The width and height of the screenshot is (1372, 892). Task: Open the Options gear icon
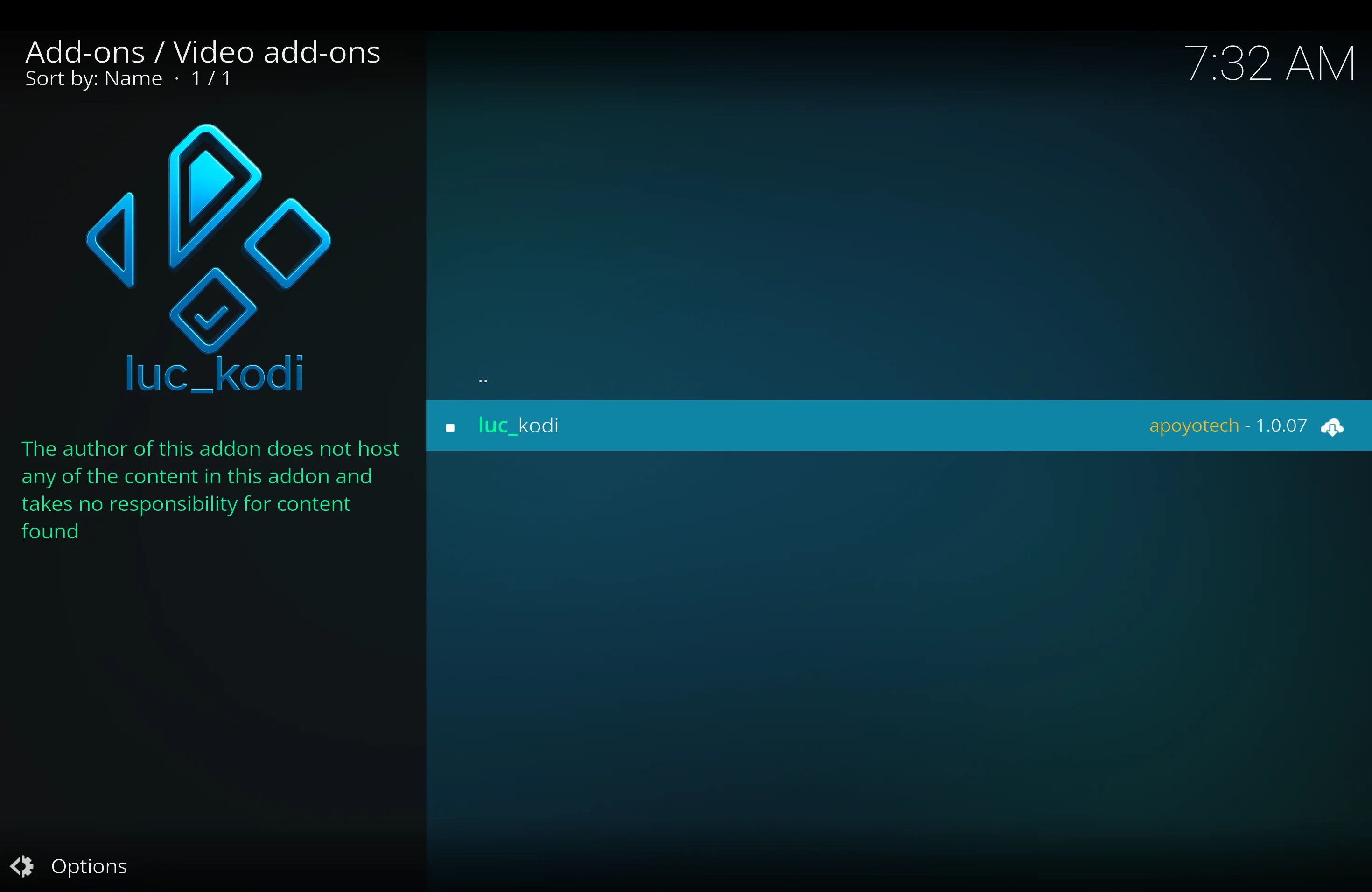[x=22, y=866]
